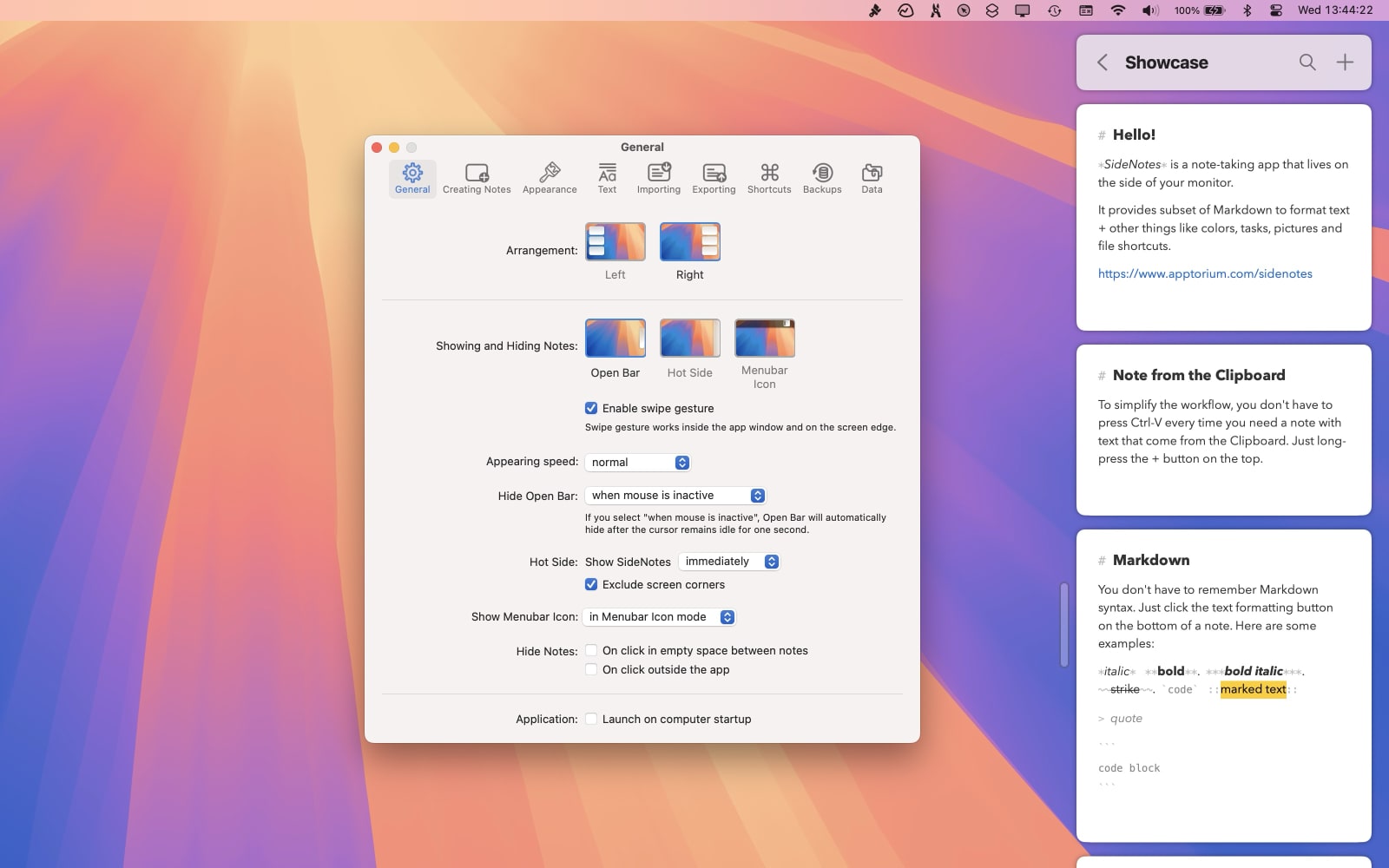Choose the Hot Side showing mode
1389x868 pixels.
tap(690, 339)
